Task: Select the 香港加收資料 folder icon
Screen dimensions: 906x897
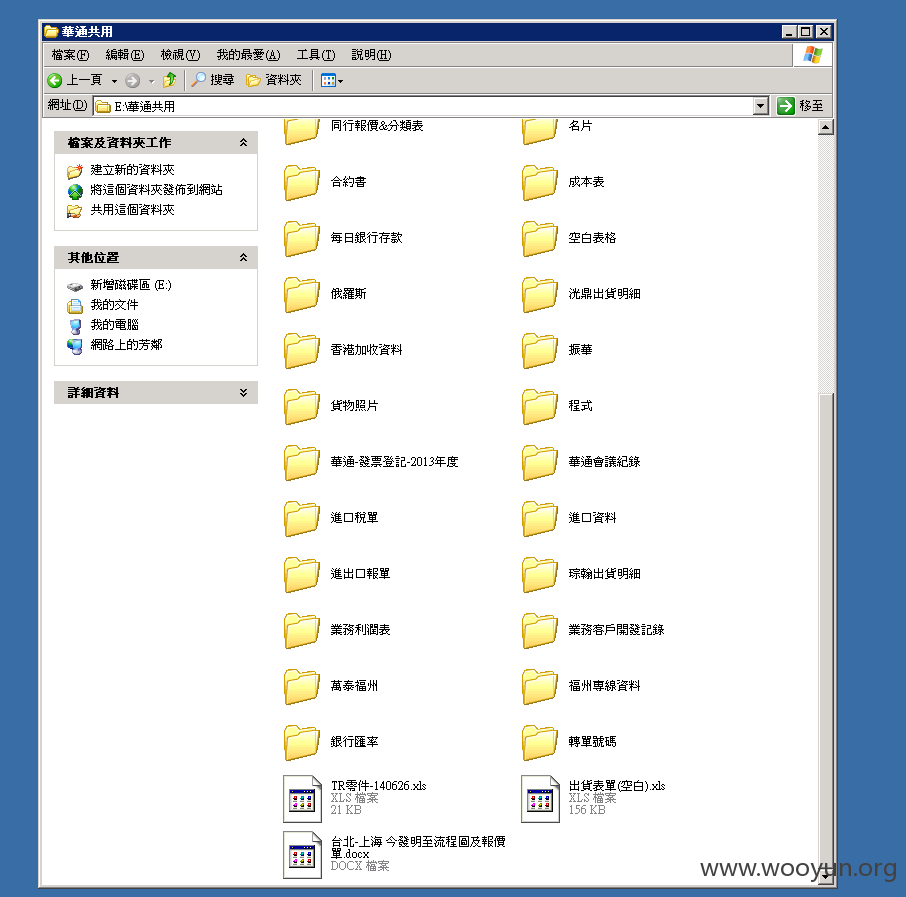Action: point(302,350)
